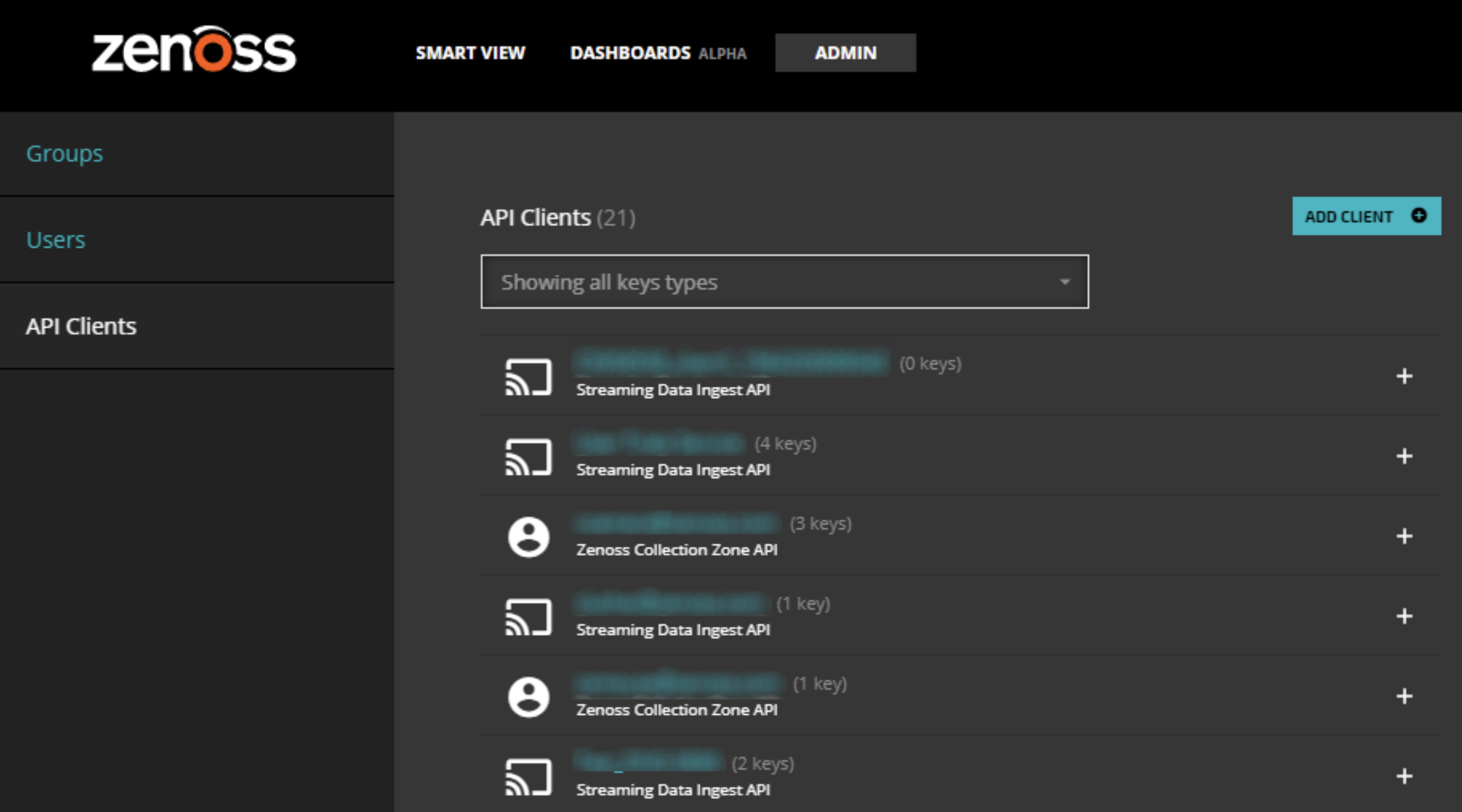This screenshot has height=812, width=1462.
Task: Click streaming icon of 2 keys client
Action: [x=528, y=777]
